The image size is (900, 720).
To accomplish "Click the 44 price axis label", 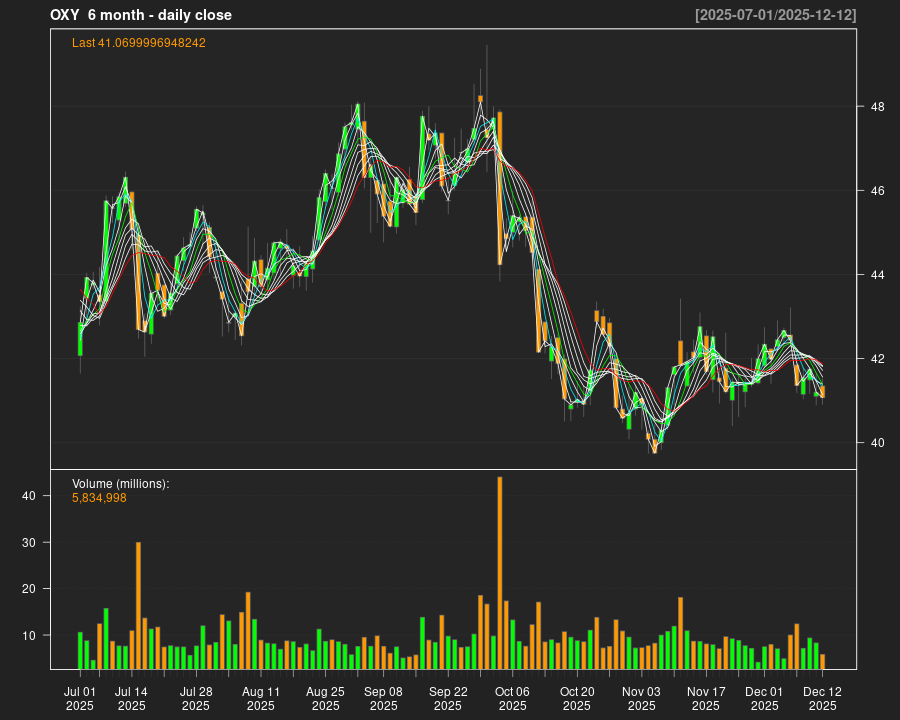I will point(876,274).
